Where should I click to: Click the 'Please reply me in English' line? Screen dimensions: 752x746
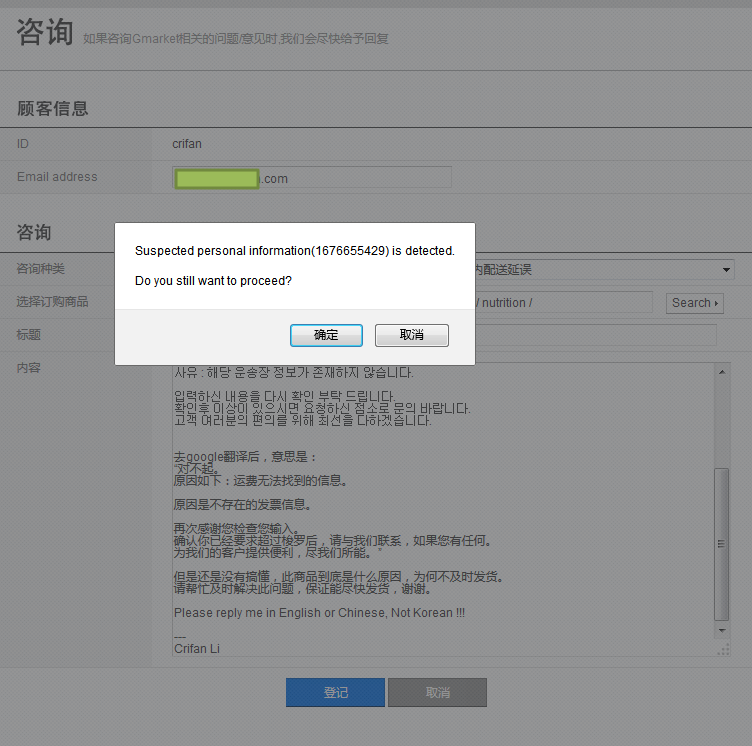319,612
